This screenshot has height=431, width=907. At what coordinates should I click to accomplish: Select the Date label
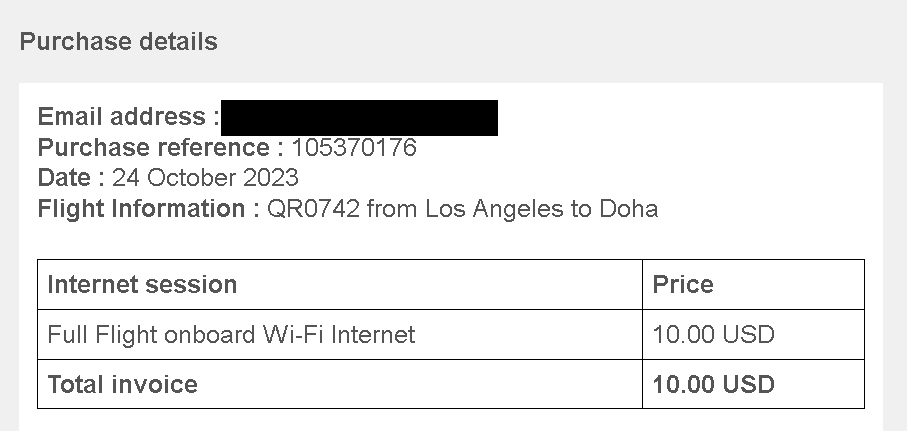pyautogui.click(x=71, y=178)
